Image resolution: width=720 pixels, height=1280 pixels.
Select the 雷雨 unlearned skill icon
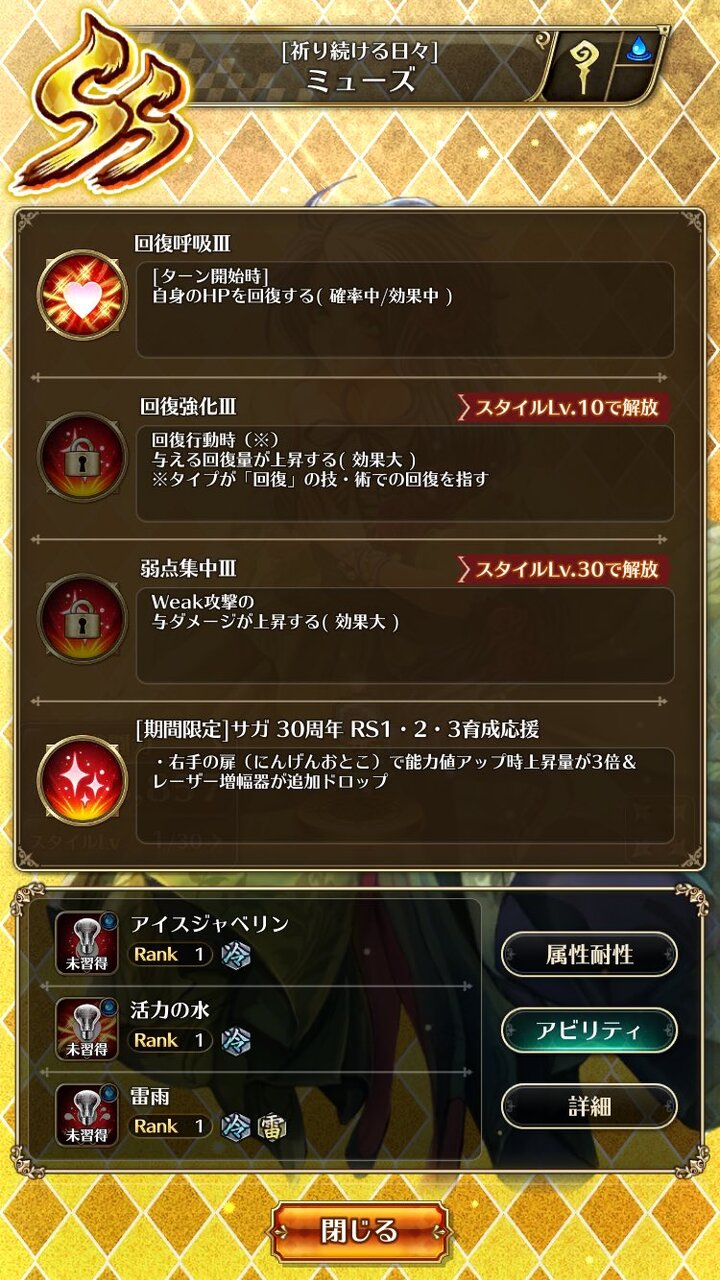(87, 1115)
